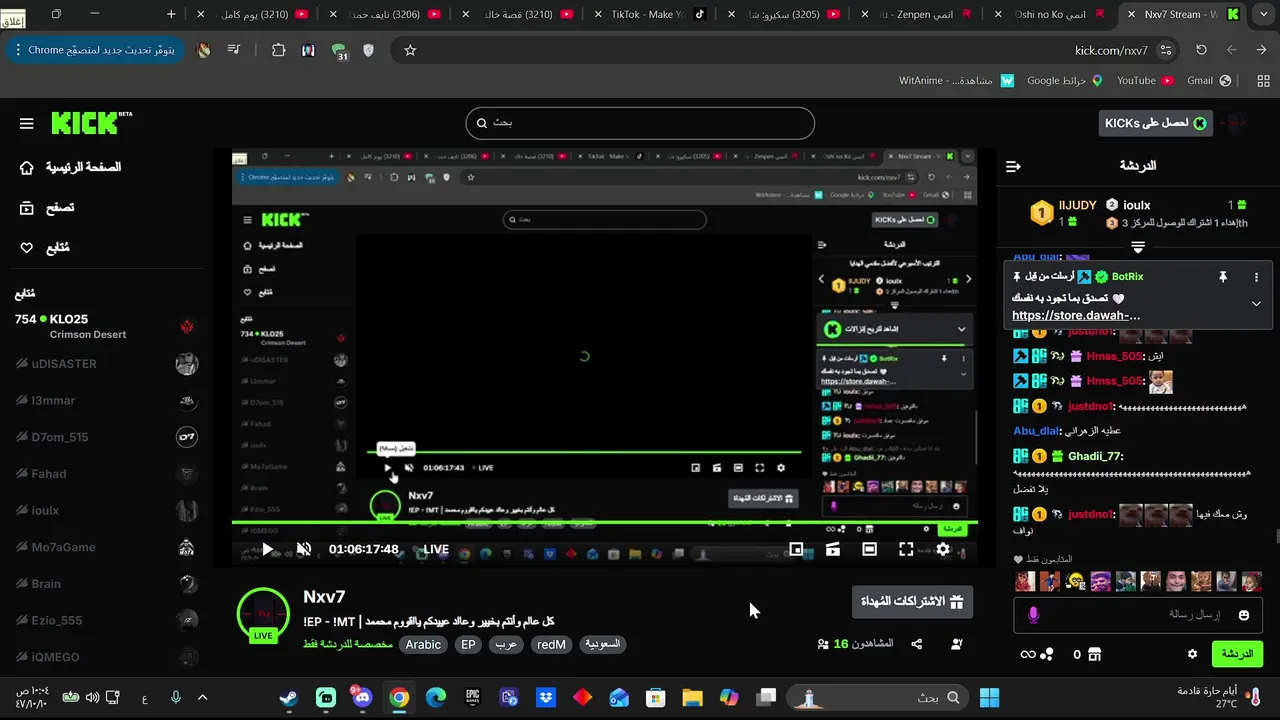Enable picture-in-picture for the stream

[x=797, y=549]
